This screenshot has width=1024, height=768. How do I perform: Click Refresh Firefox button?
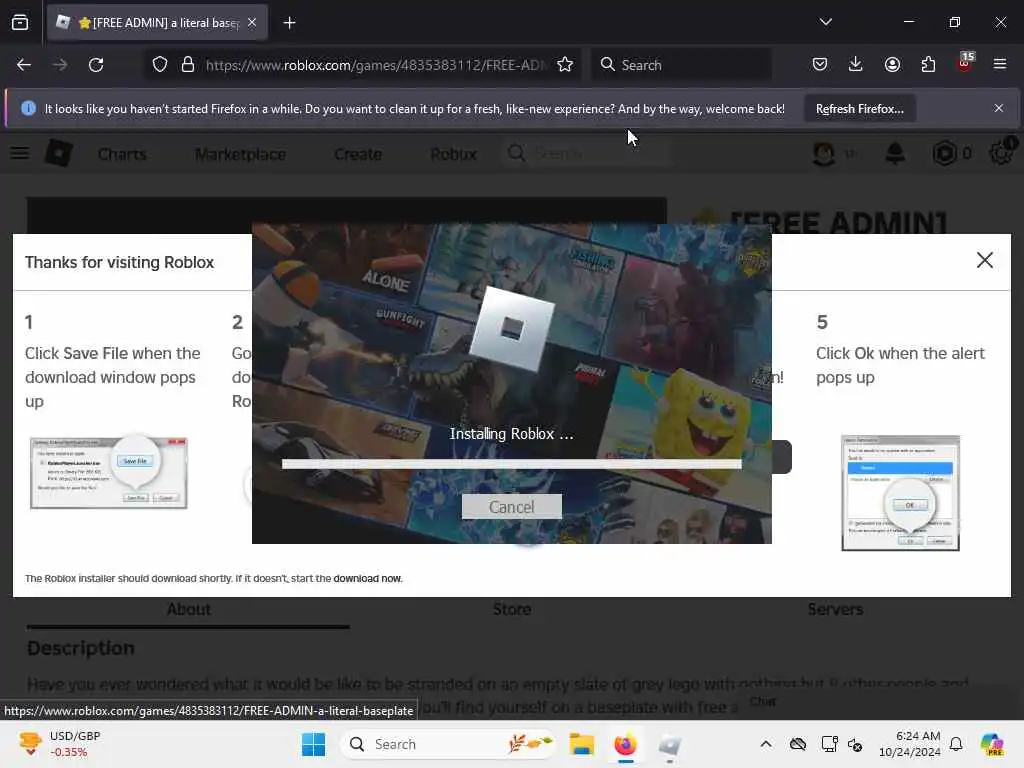coord(859,108)
